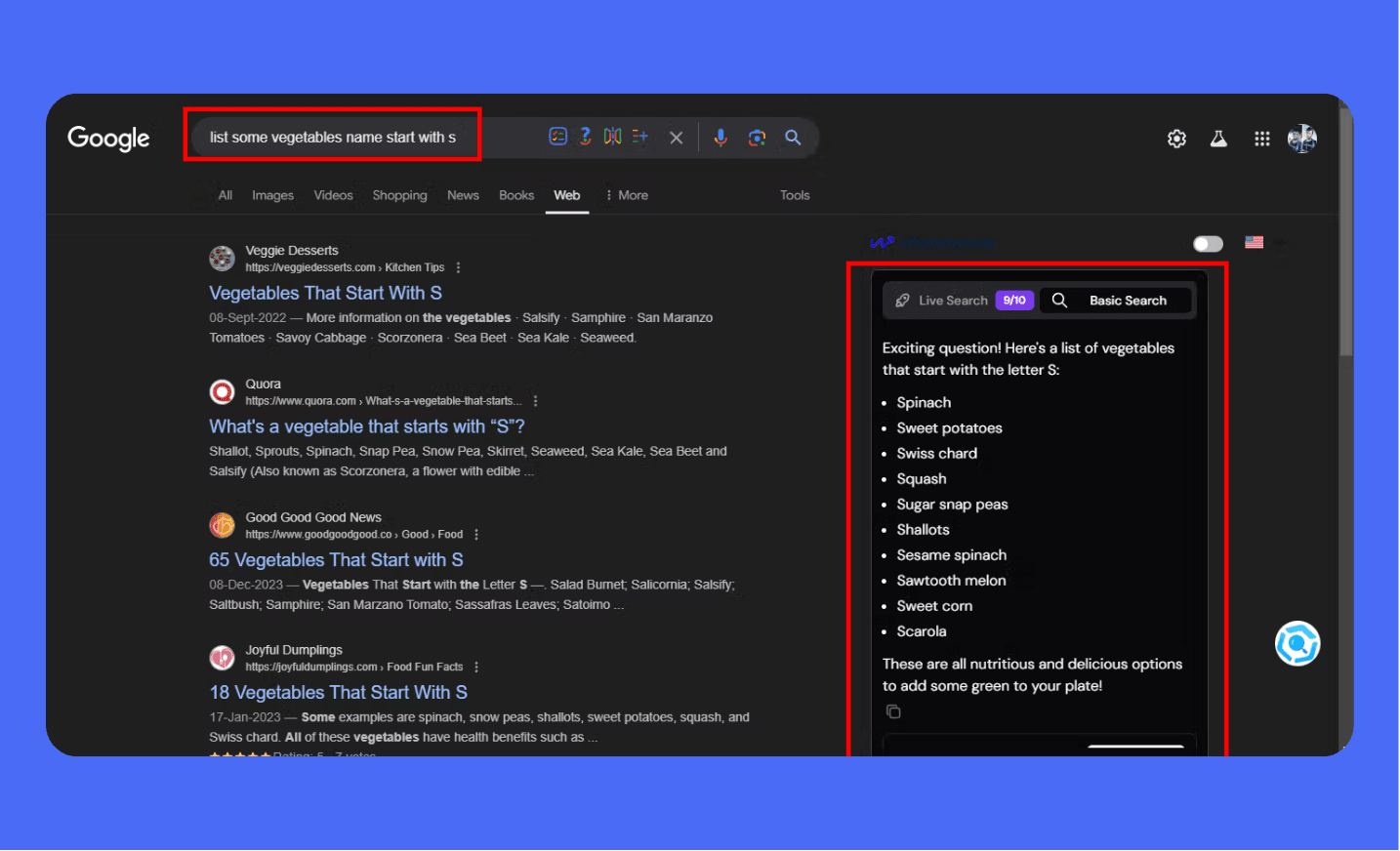Copy the AI answer using copy icon
1400x851 pixels.
[892, 711]
